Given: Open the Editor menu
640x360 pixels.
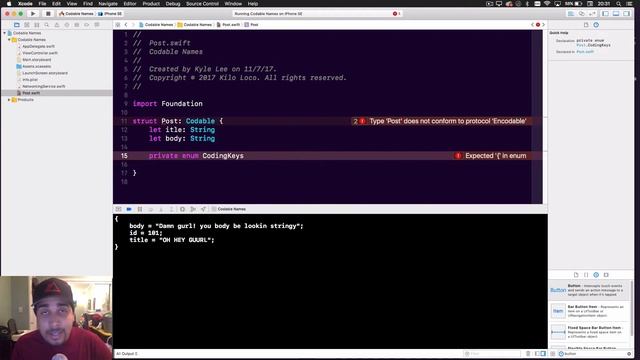Looking at the screenshot, I should coord(130,4).
